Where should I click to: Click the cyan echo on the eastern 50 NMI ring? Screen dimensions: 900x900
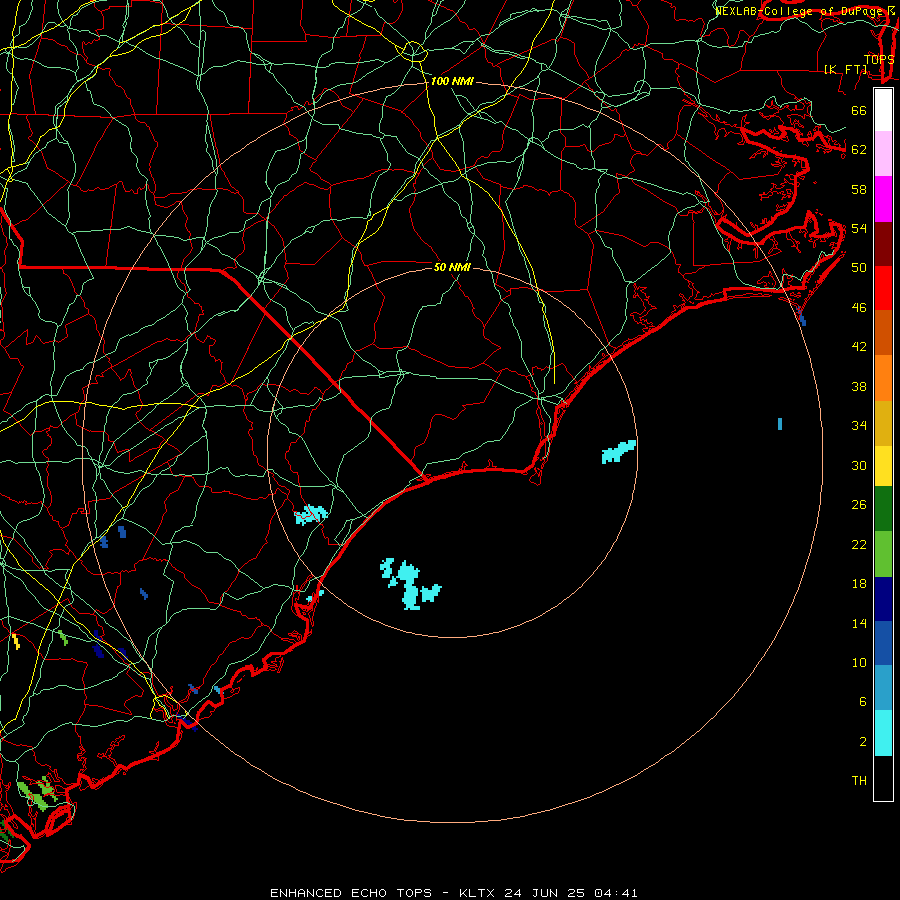(x=619, y=452)
